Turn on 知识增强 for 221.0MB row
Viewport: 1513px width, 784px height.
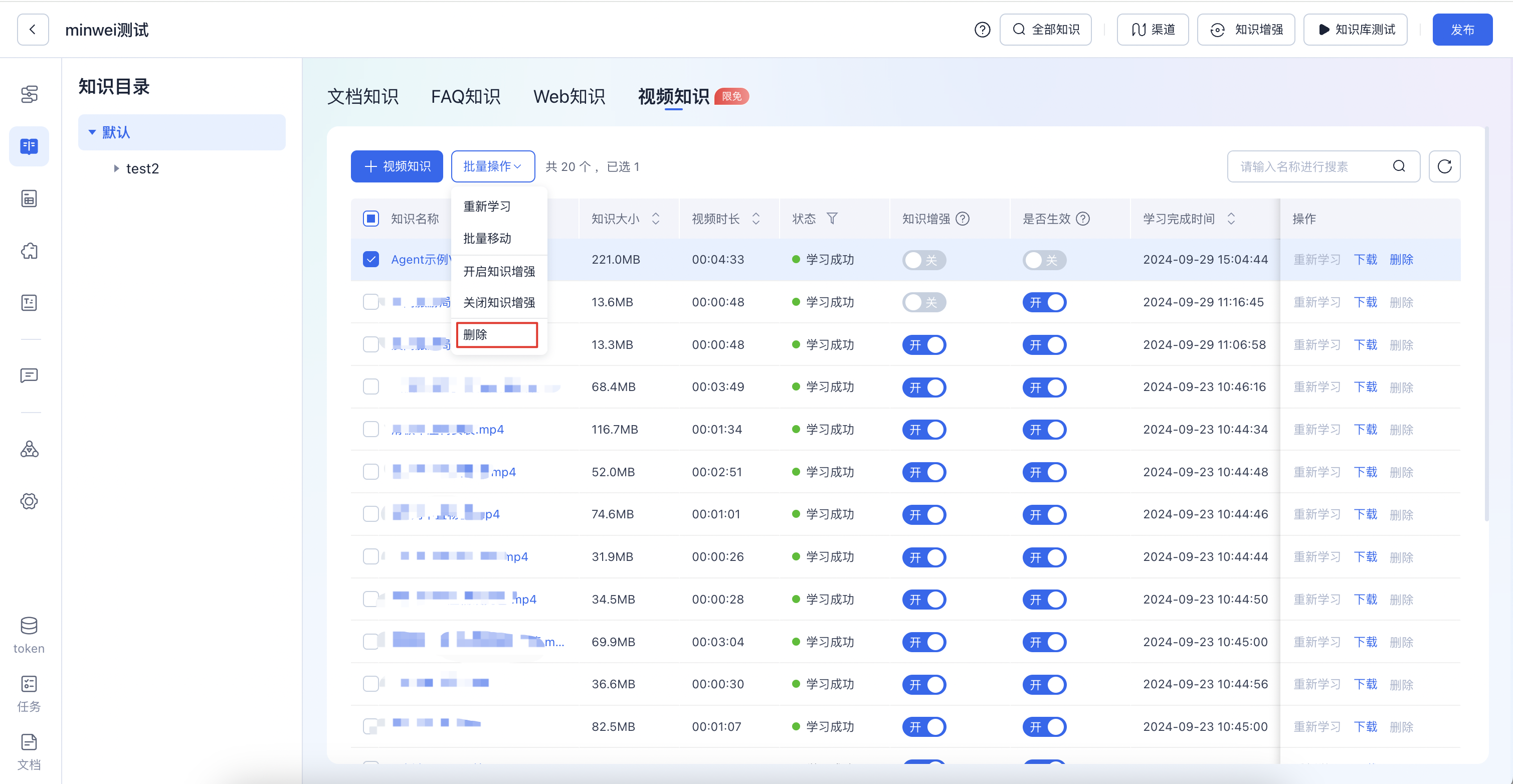[924, 260]
